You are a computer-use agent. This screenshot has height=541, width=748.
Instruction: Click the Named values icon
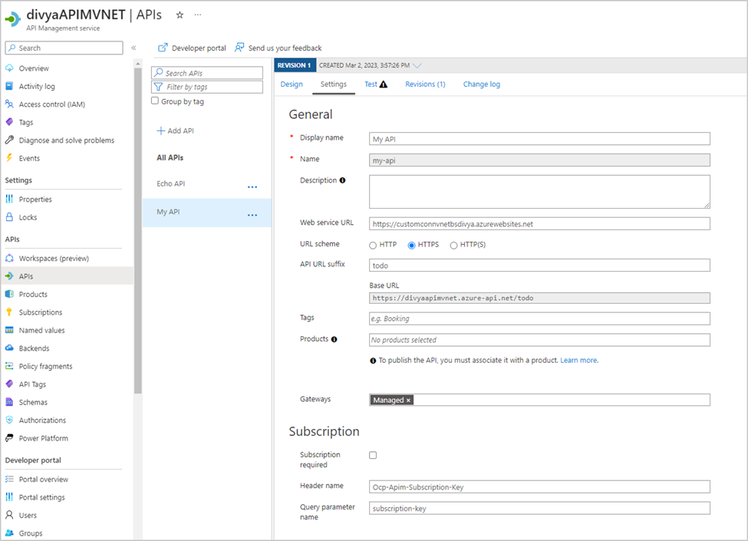point(10,330)
